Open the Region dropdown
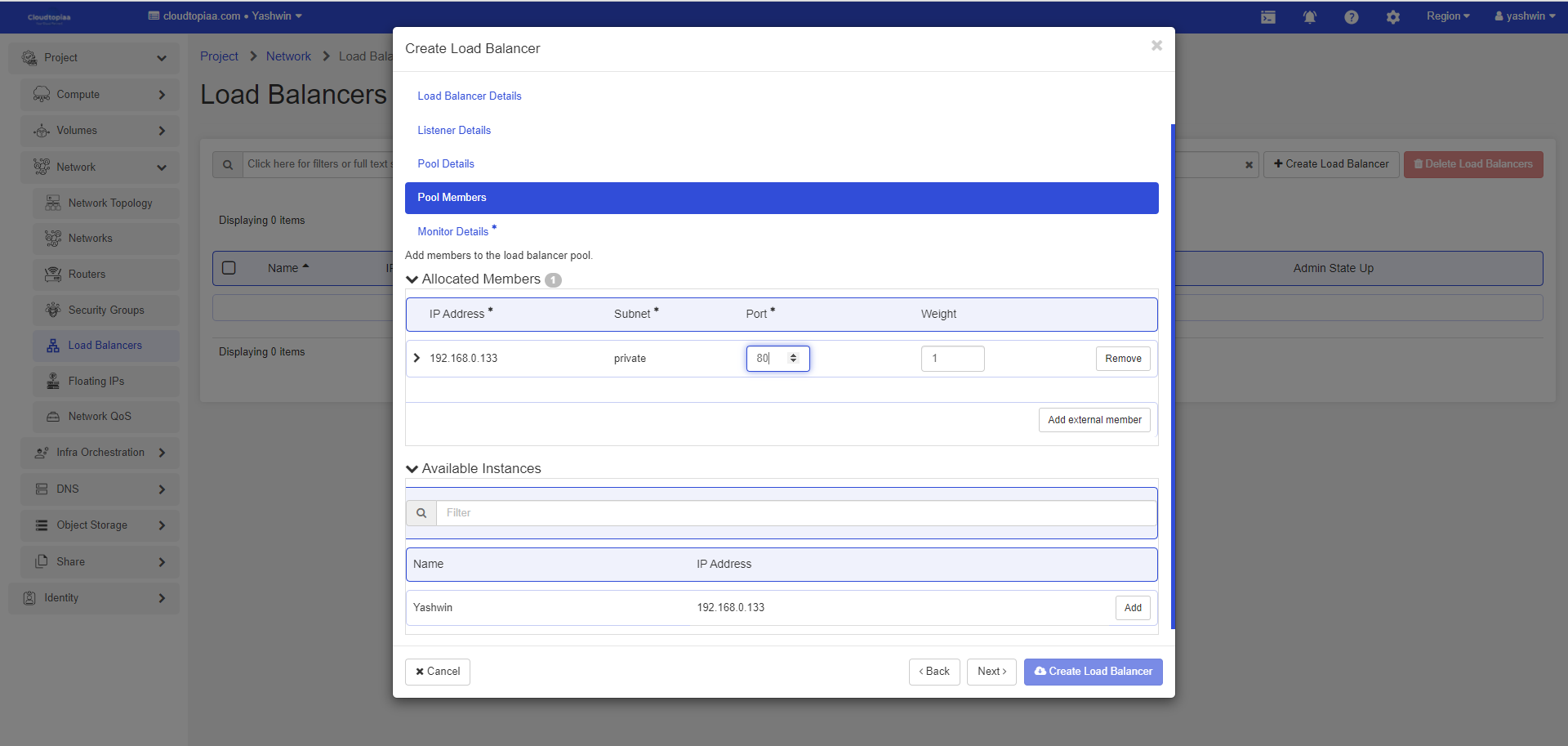The width and height of the screenshot is (1568, 746). pos(1447,16)
